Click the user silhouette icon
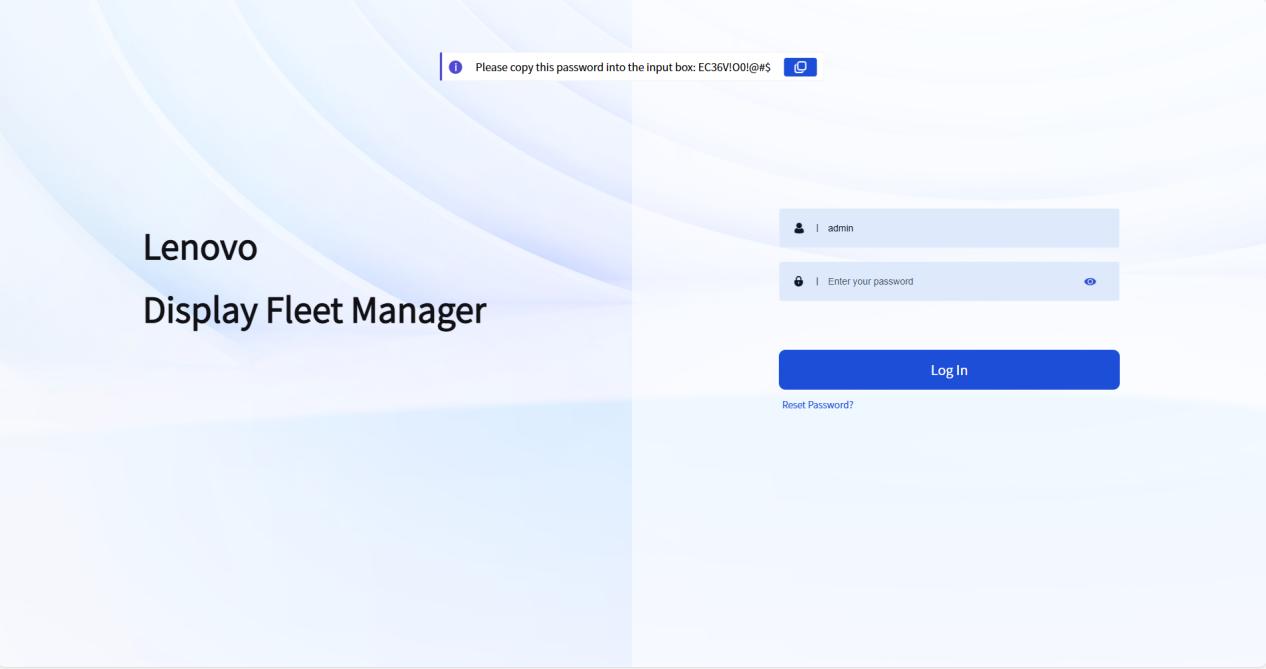Screen dimensions: 1266x669 tap(798, 228)
